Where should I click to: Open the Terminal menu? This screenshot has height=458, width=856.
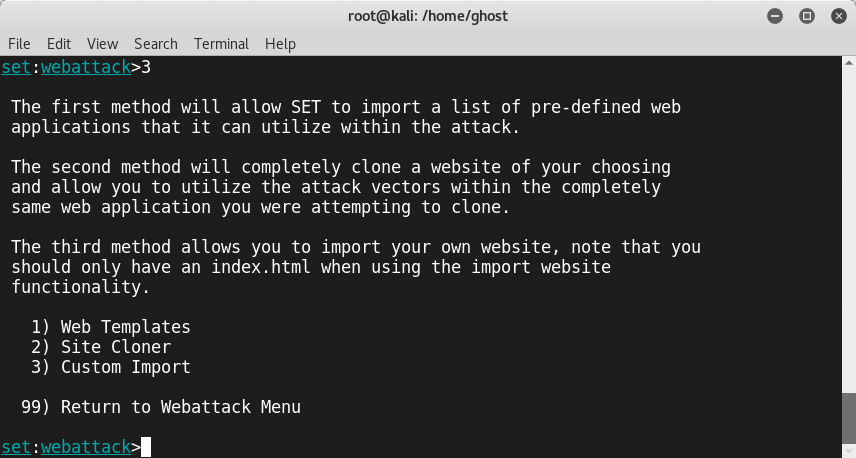click(221, 44)
